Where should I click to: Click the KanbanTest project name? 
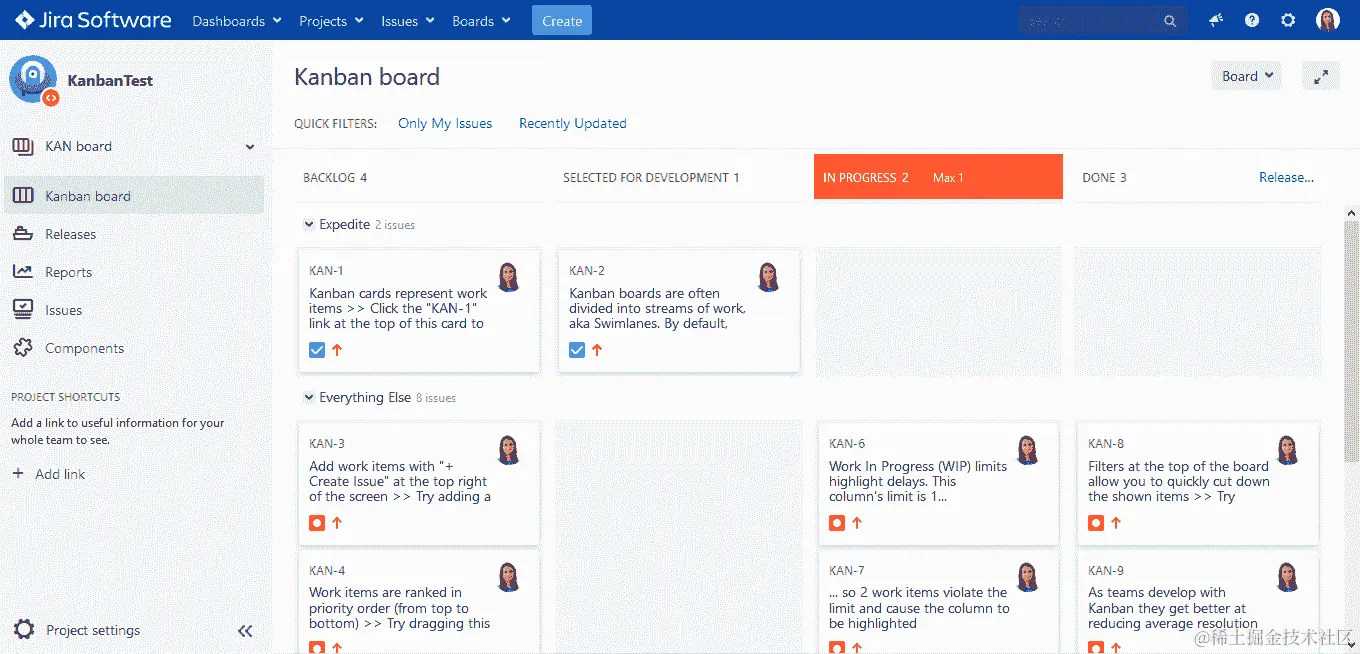click(110, 81)
